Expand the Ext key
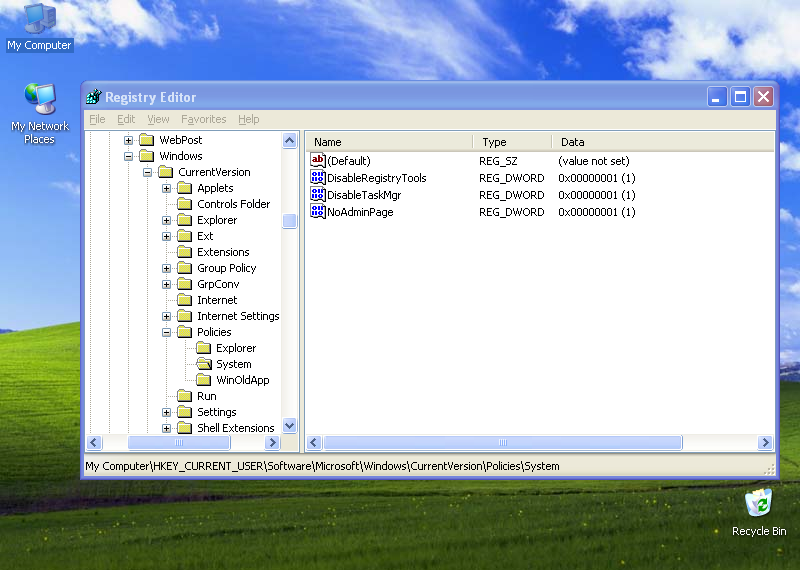This screenshot has width=800, height=570. point(166,236)
